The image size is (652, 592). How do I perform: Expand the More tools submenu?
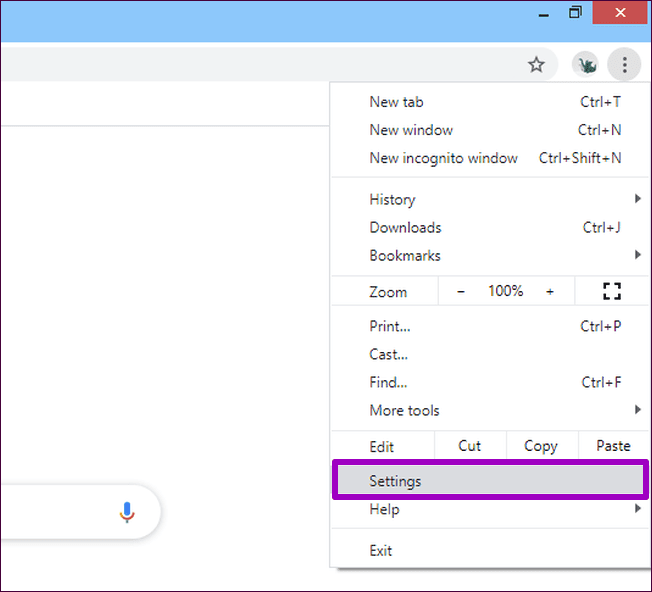[490, 411]
